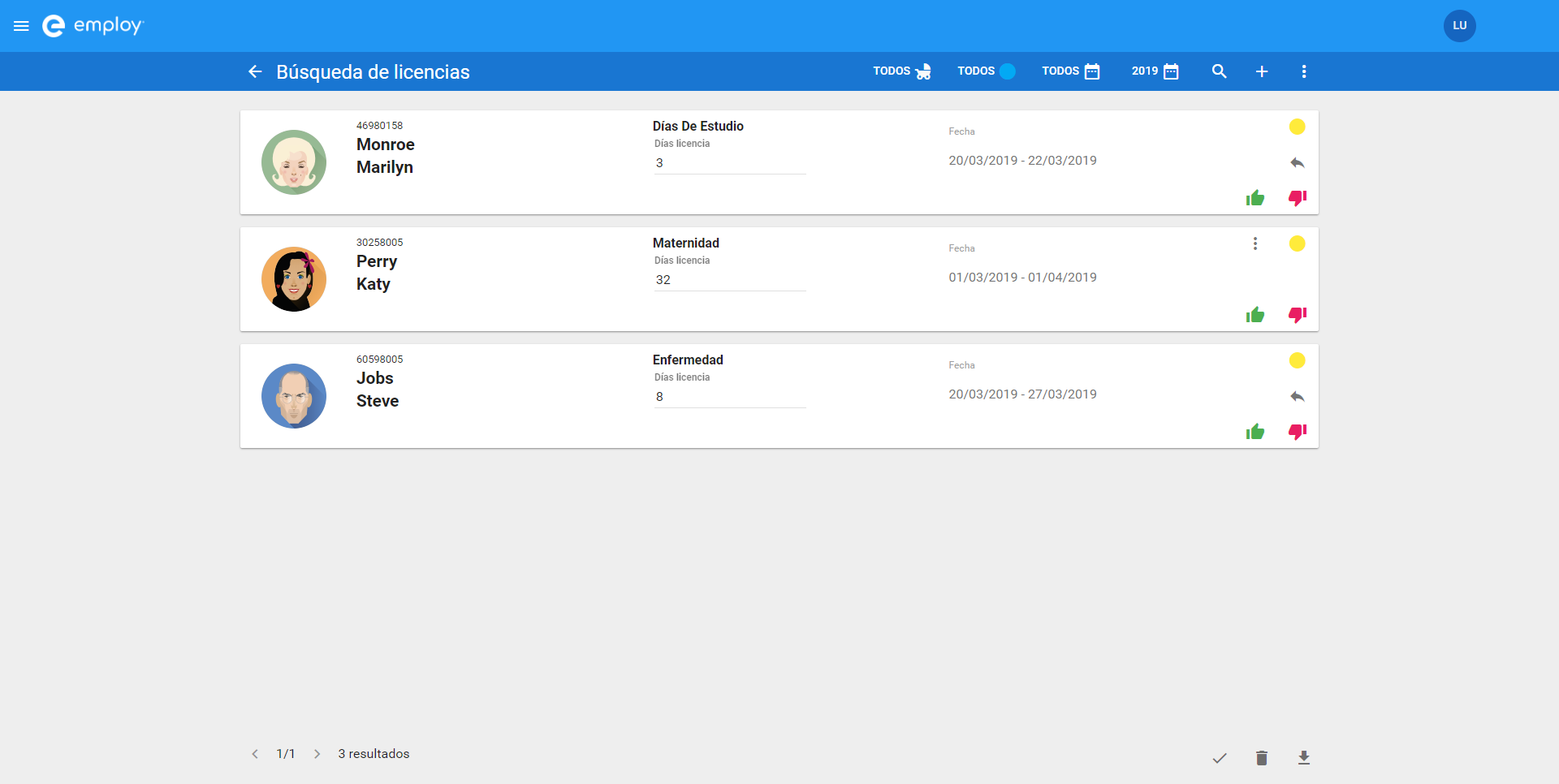Screen dimensions: 1559x784
Task: Click the name Jobs Steve
Action: 378,390
